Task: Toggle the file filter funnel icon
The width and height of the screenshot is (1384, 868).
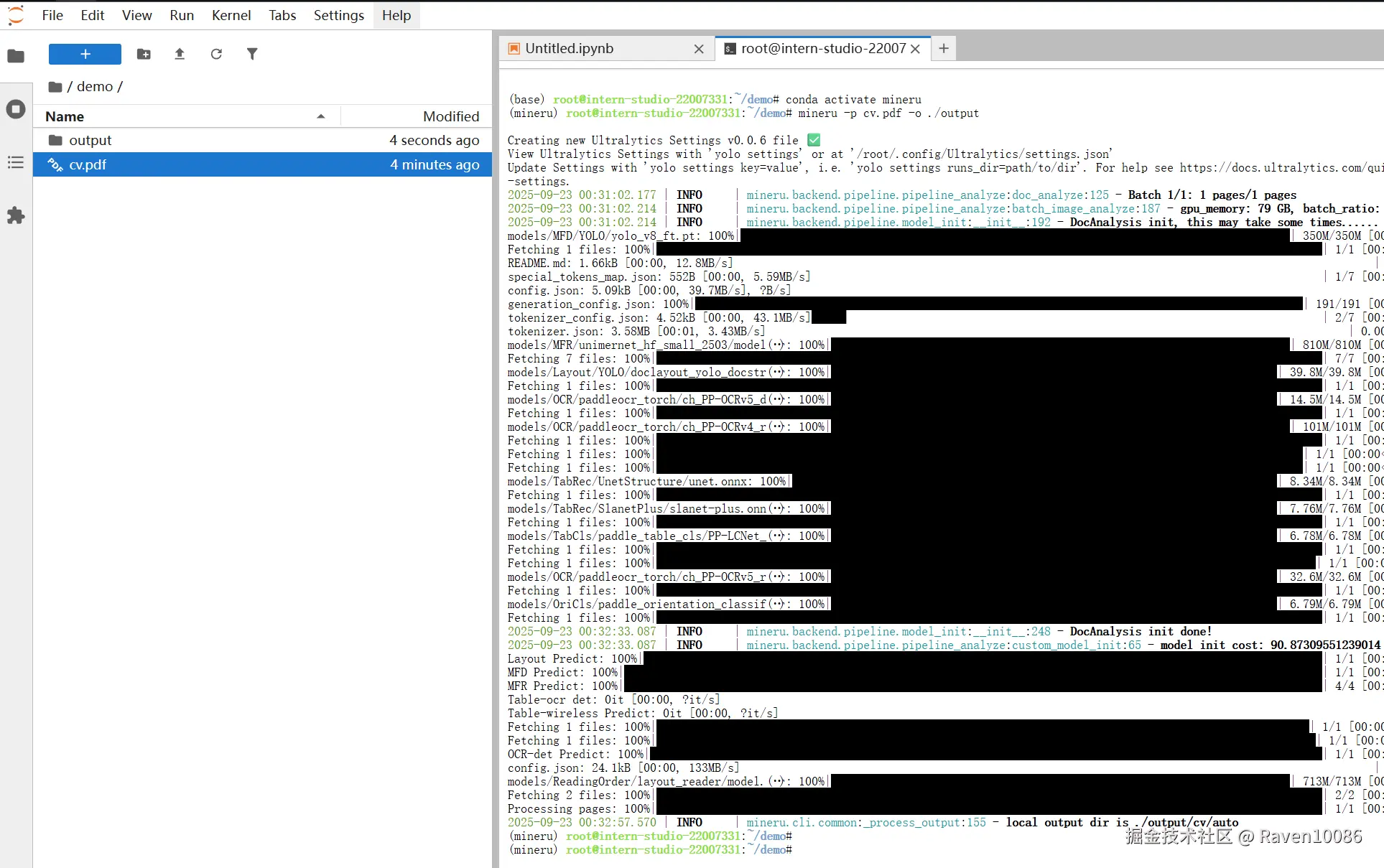Action: coord(252,54)
